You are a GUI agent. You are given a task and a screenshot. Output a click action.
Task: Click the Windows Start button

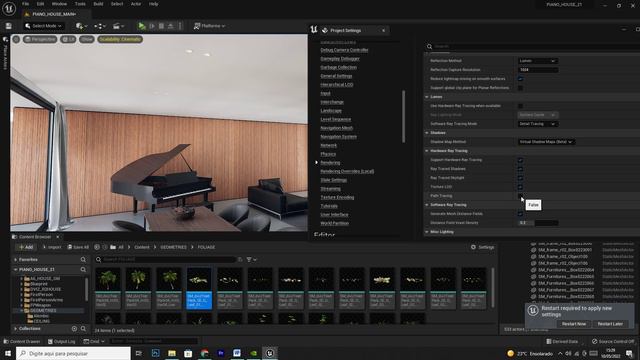coord(8,353)
